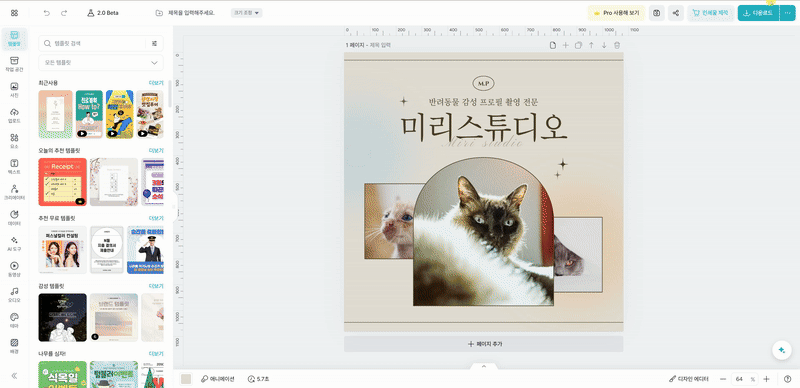Open 애니메이션 animation settings
The width and height of the screenshot is (800, 388).
pos(217,379)
